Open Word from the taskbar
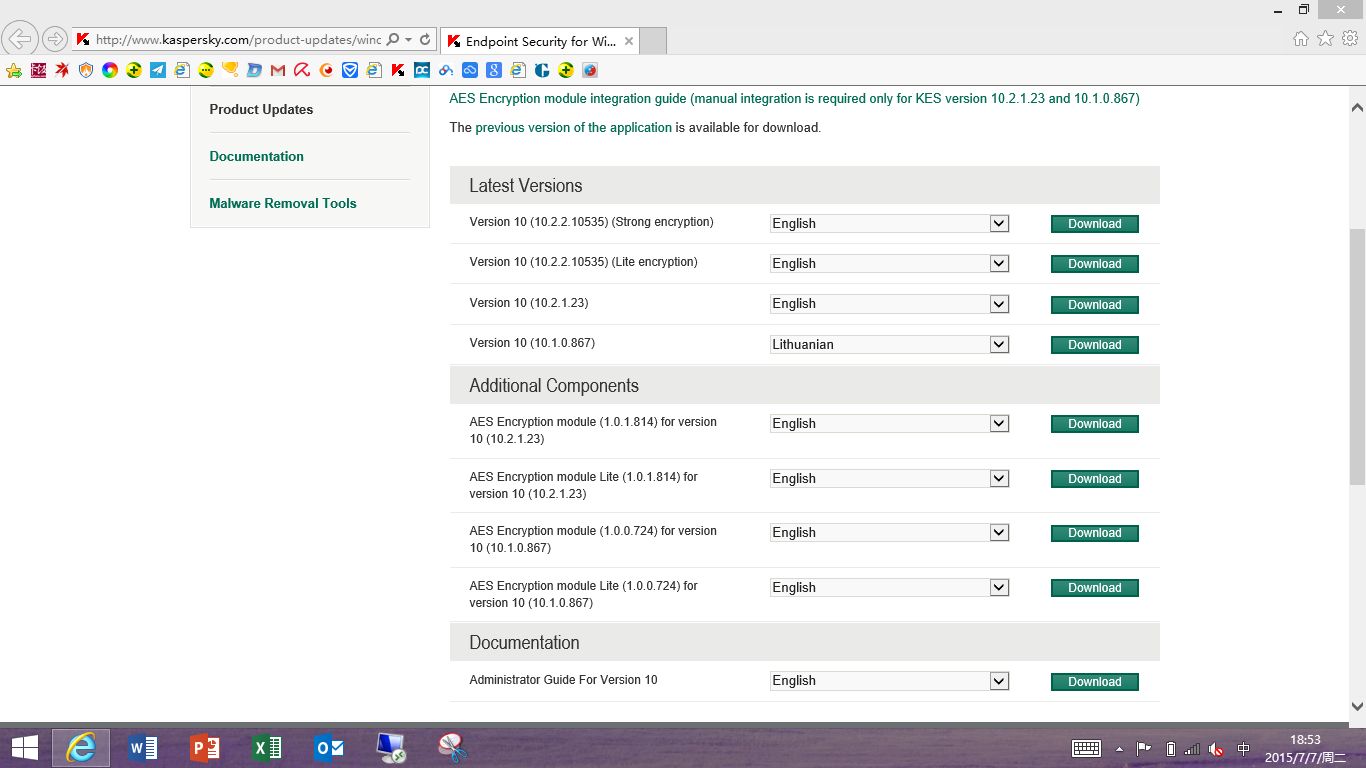The image size is (1366, 768). (x=143, y=747)
